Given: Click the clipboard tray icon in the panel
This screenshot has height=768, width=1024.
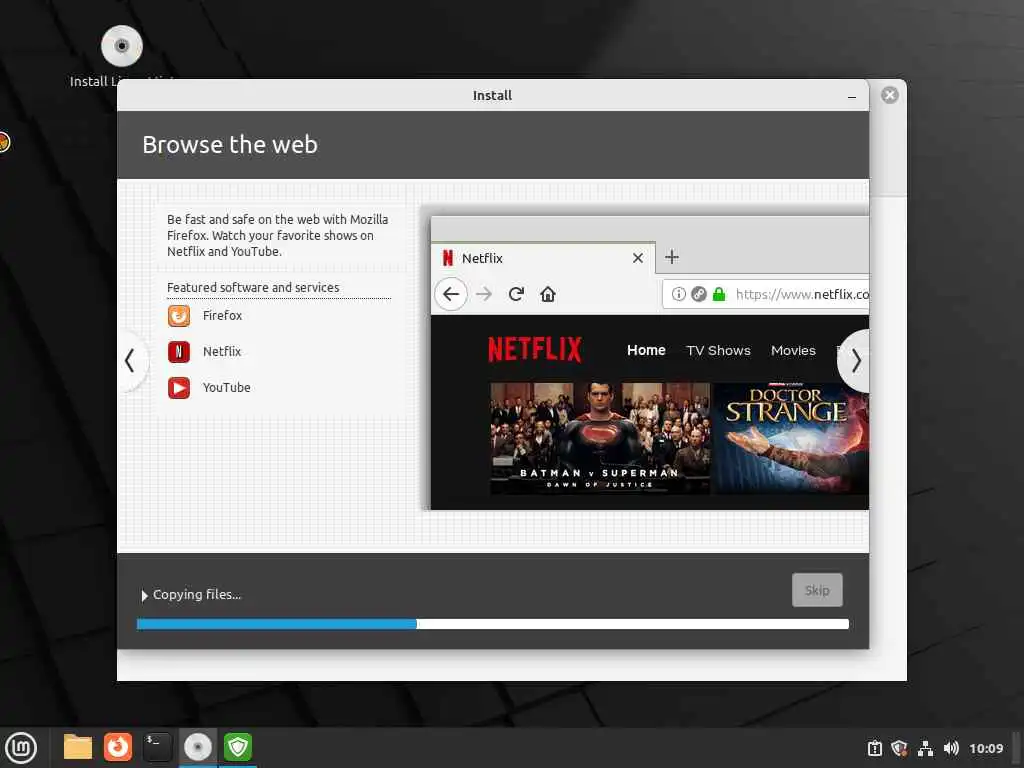Looking at the screenshot, I should tap(874, 748).
